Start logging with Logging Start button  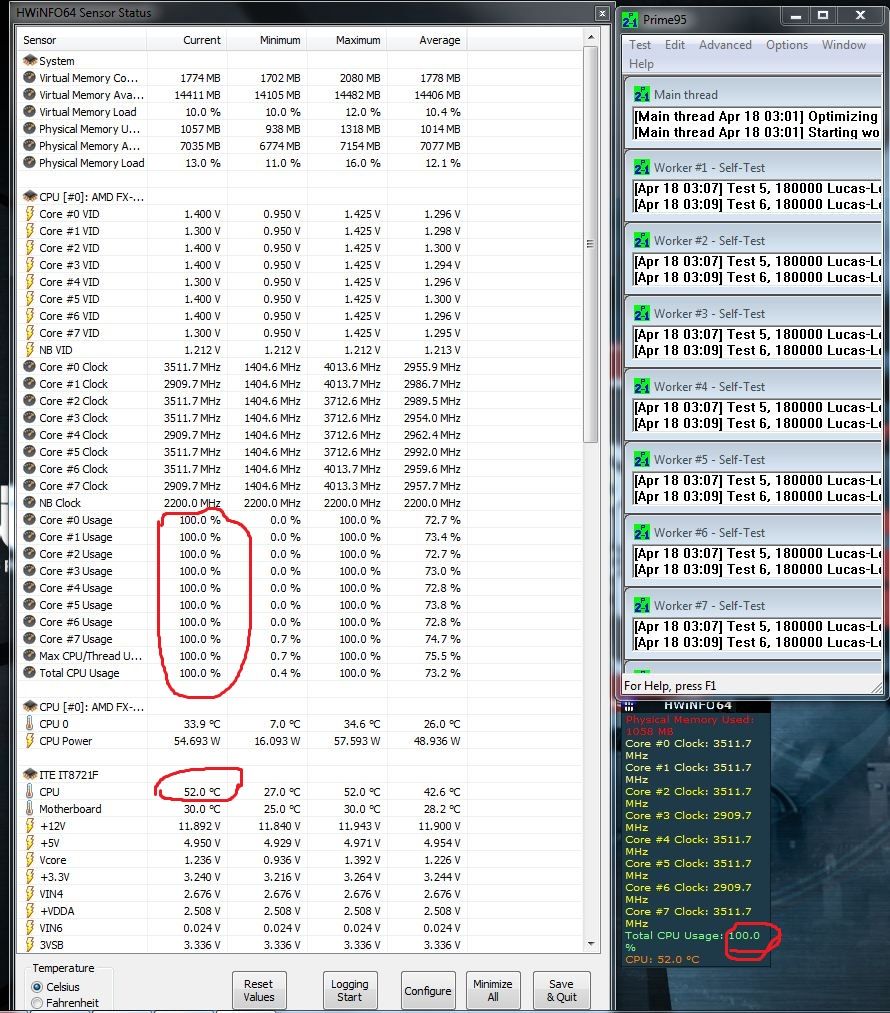349,990
